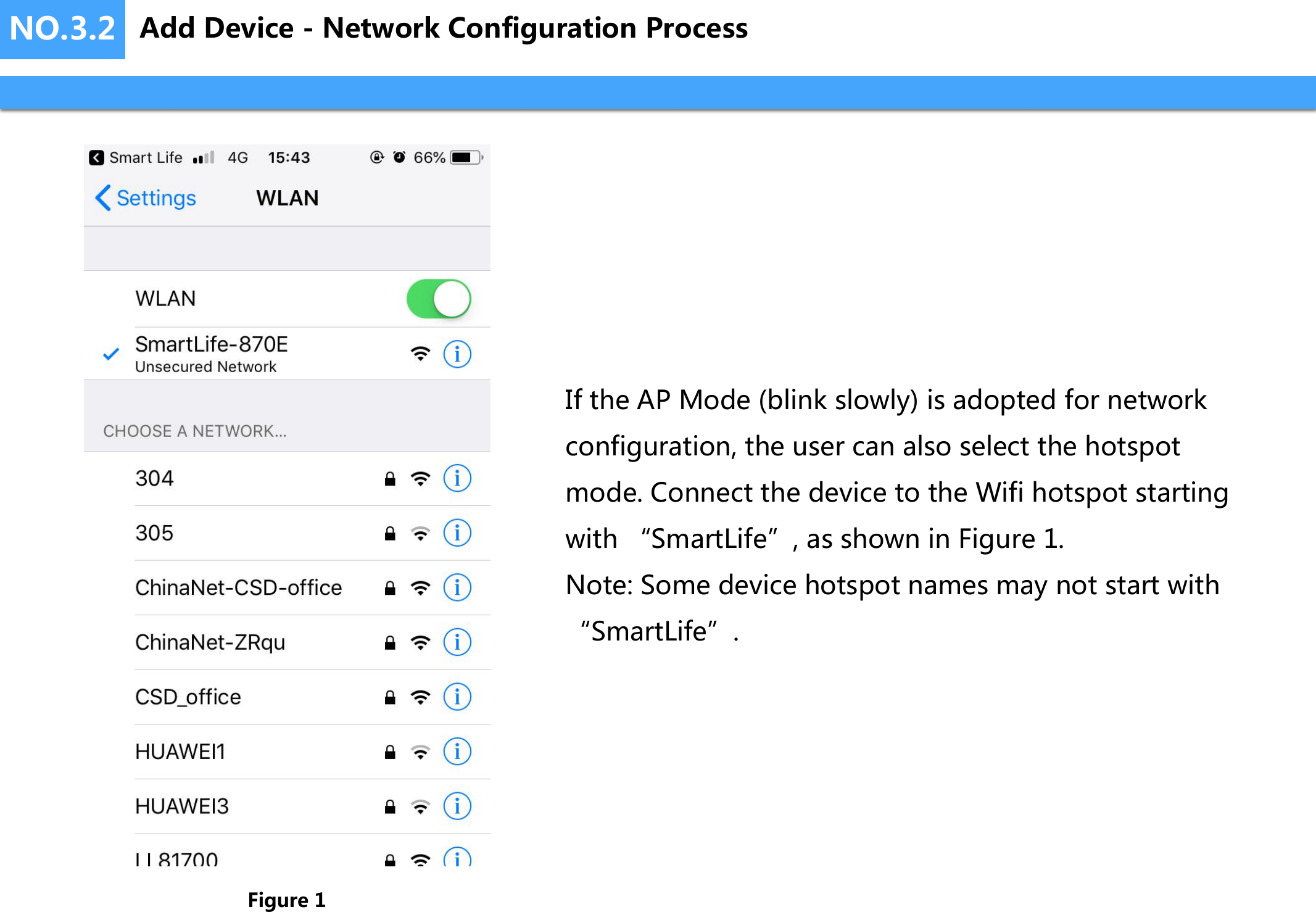The image size is (1316, 912).
Task: Disable the WLAN toggle switch
Action: (439, 299)
